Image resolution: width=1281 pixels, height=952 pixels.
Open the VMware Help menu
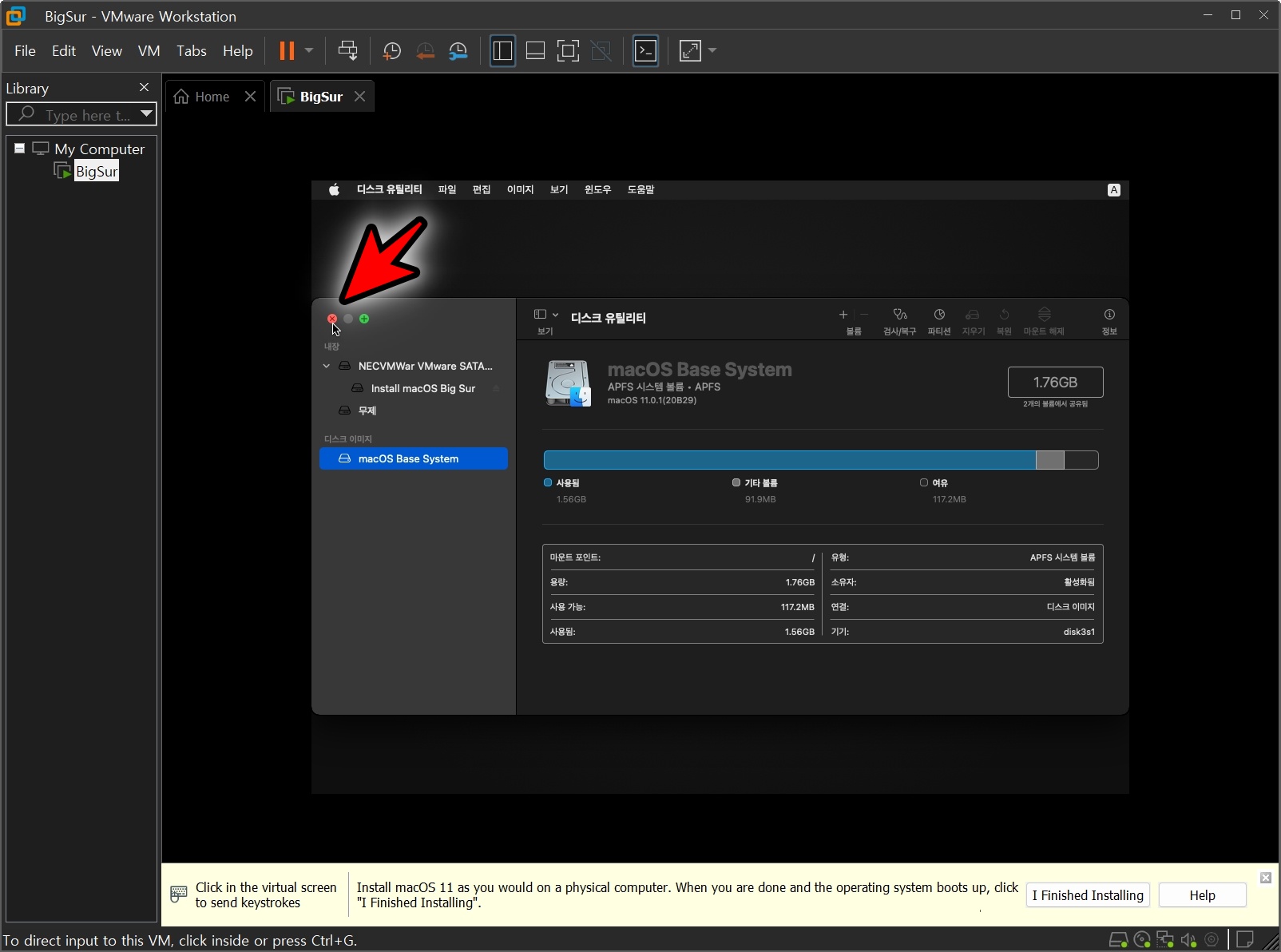click(237, 51)
